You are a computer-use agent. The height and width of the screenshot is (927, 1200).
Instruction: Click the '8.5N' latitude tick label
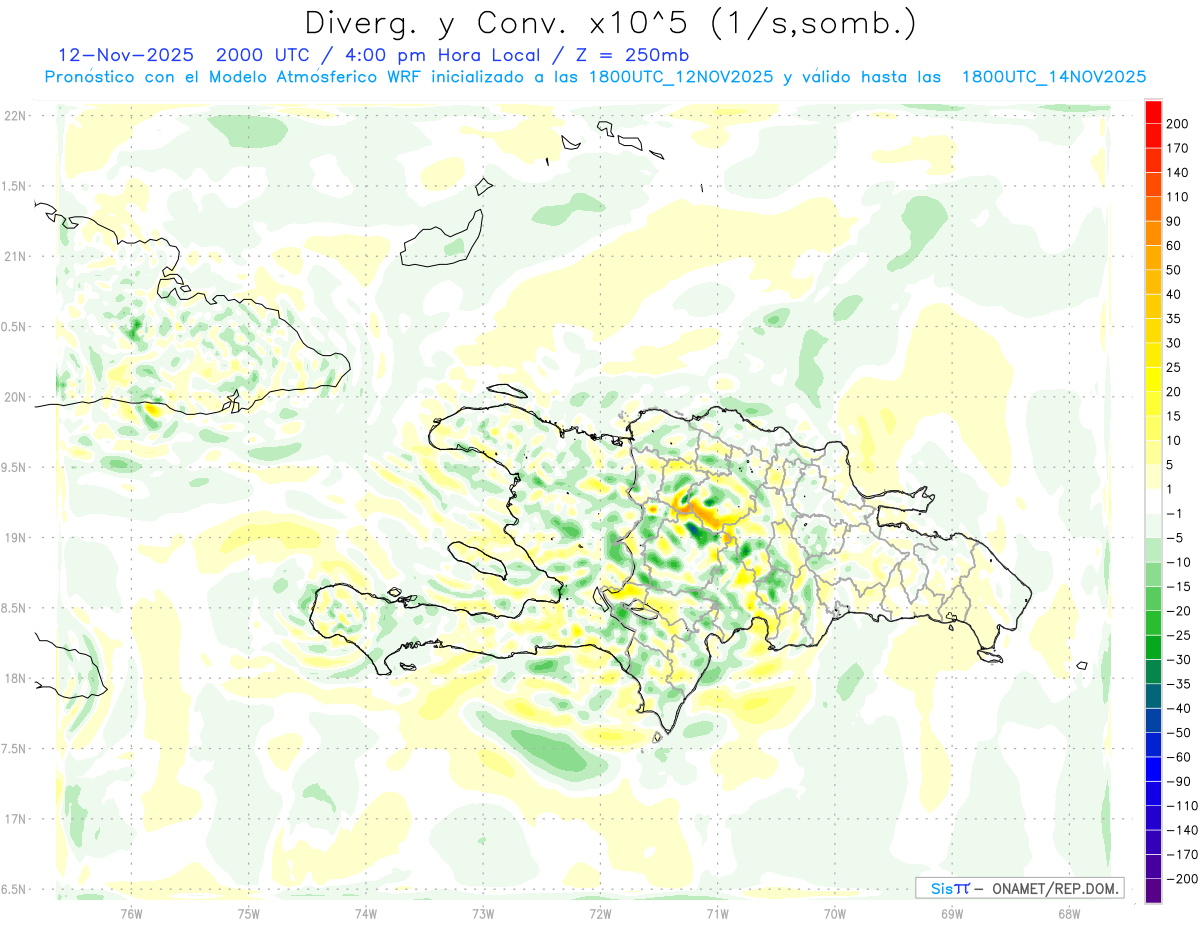pyautogui.click(x=14, y=608)
